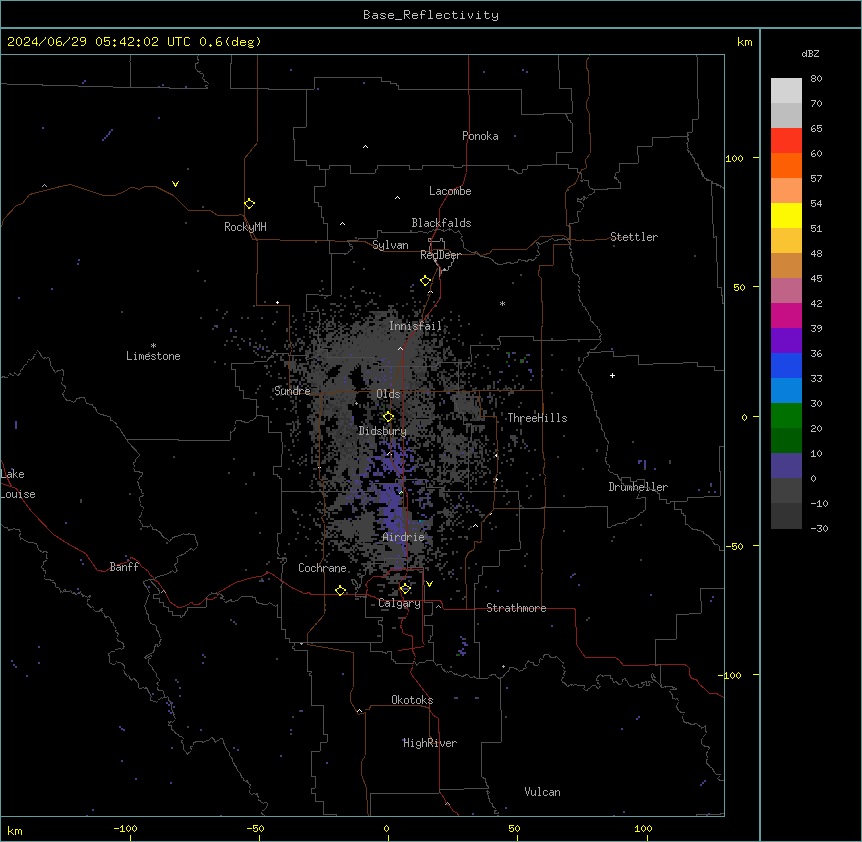Click the Base_Reflectivity title text
The width and height of the screenshot is (862, 842).
[431, 15]
